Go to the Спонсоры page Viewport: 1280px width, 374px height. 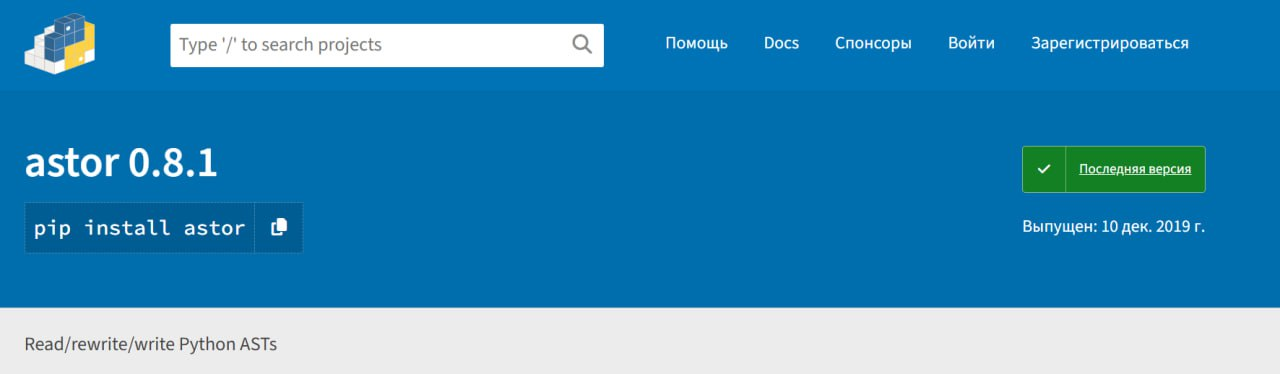pos(873,43)
